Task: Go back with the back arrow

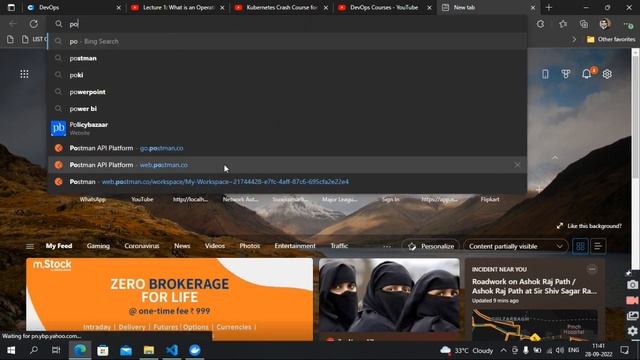Action: (x=13, y=24)
